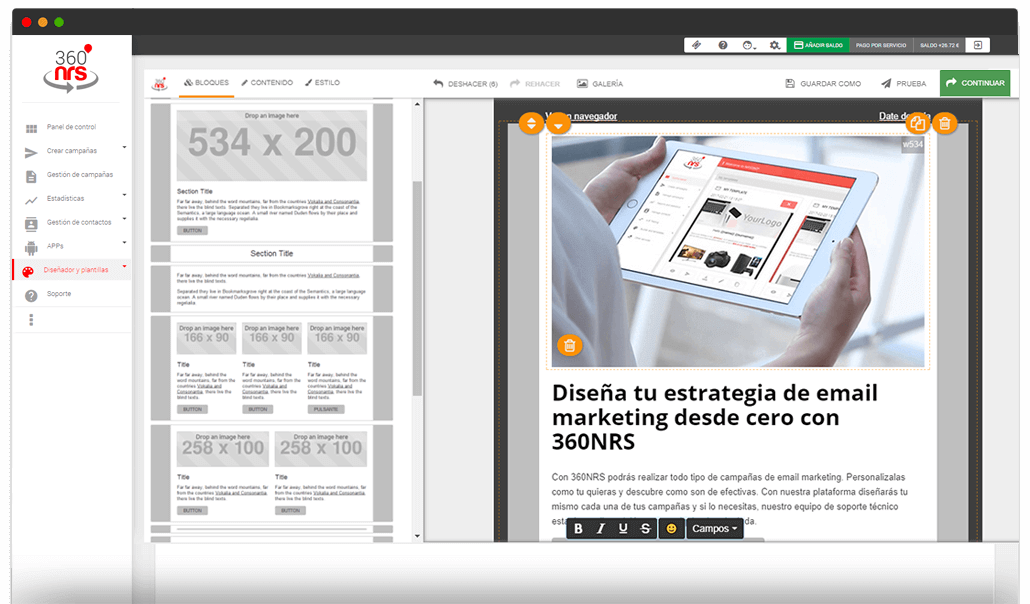The image size is (1030, 604).
Task: Toggle strikethrough text formatting
Action: pos(645,528)
